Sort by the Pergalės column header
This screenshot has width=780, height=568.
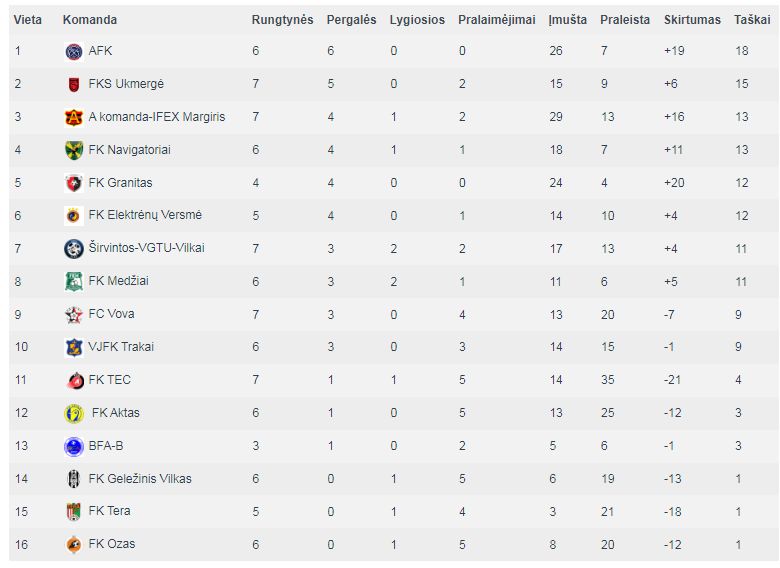[x=351, y=20]
